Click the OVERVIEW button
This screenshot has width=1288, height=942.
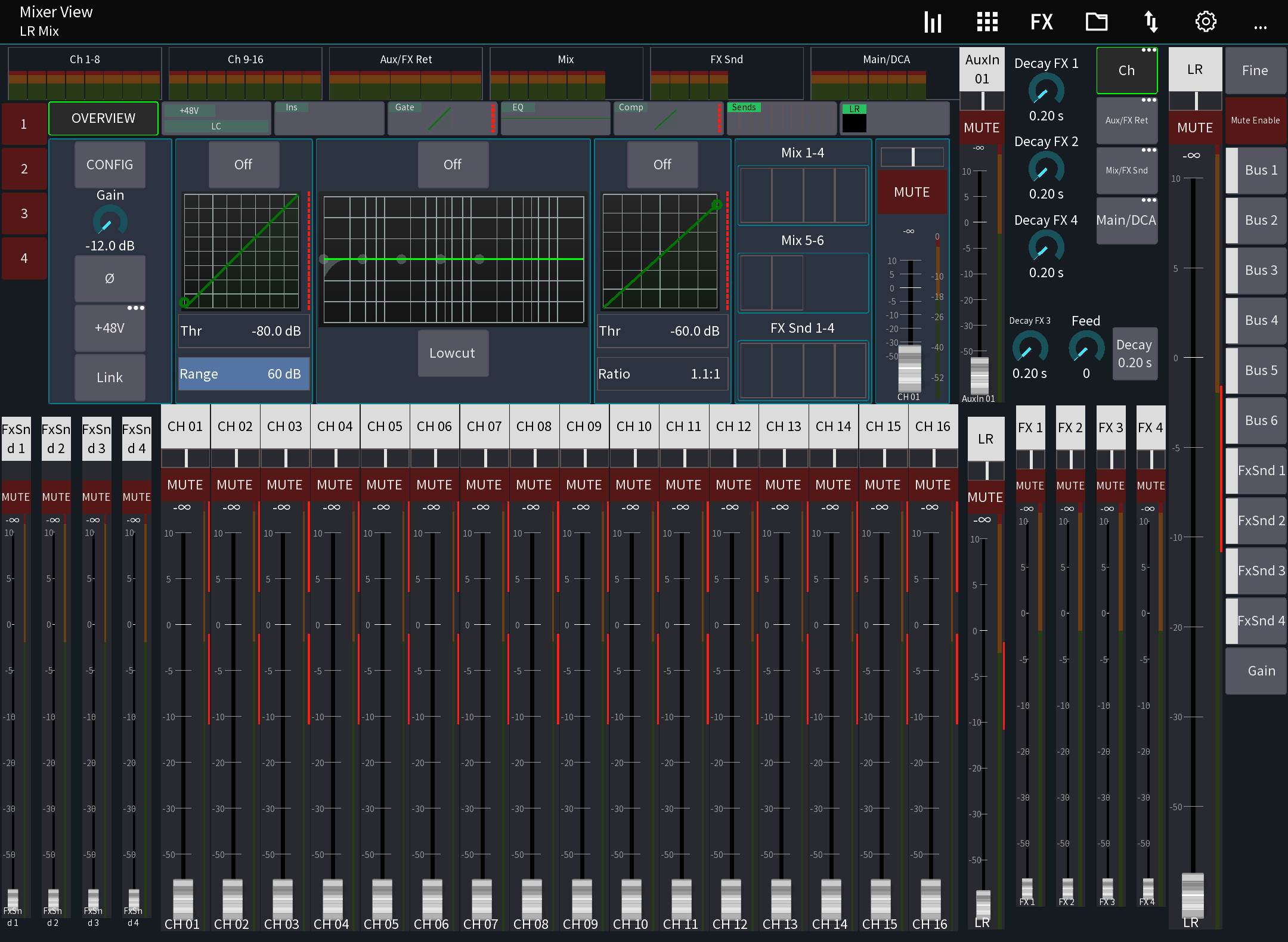(x=103, y=118)
